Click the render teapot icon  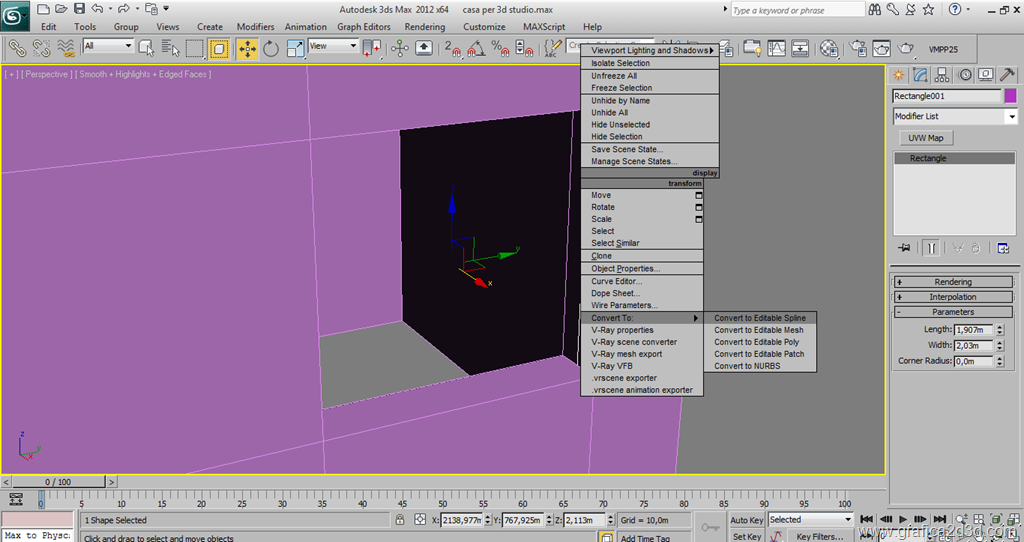(x=906, y=48)
